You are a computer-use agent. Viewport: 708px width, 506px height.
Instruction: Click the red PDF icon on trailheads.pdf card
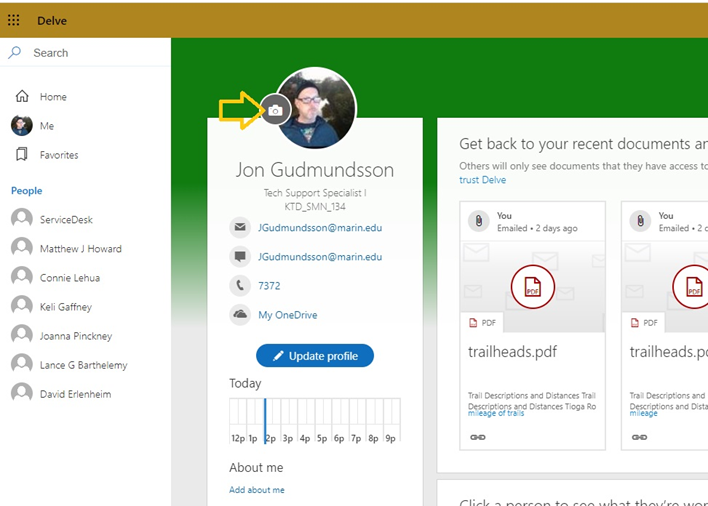click(x=532, y=287)
